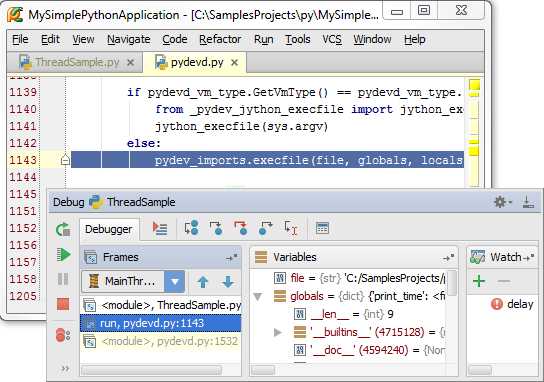Click line number 1140 in gutter
The image size is (544, 382).
click(23, 109)
